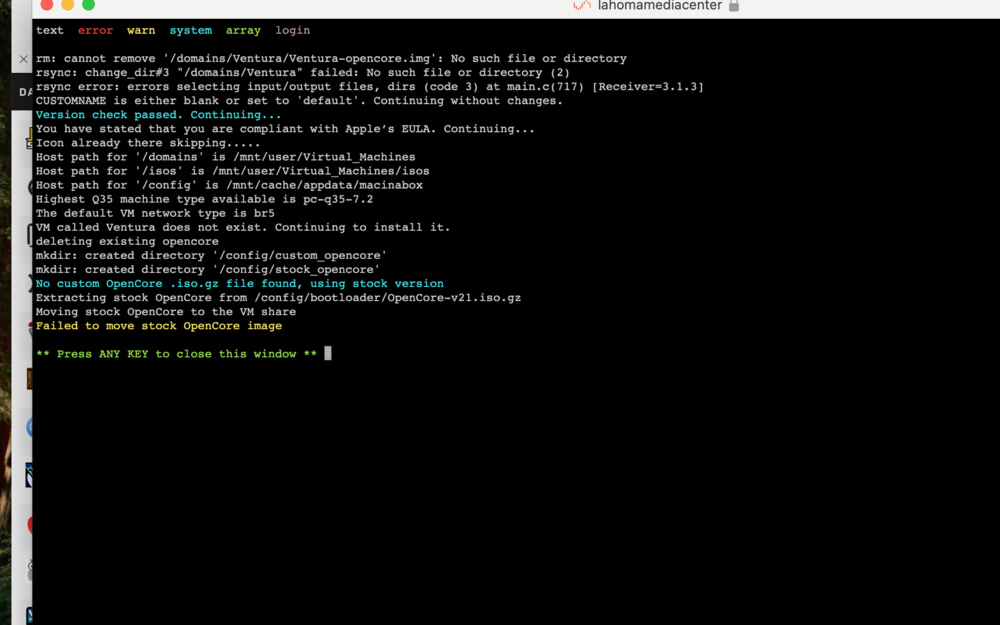Click the 'lahomamediacenter' window title
The width and height of the screenshot is (1000, 625).
pyautogui.click(x=659, y=6)
